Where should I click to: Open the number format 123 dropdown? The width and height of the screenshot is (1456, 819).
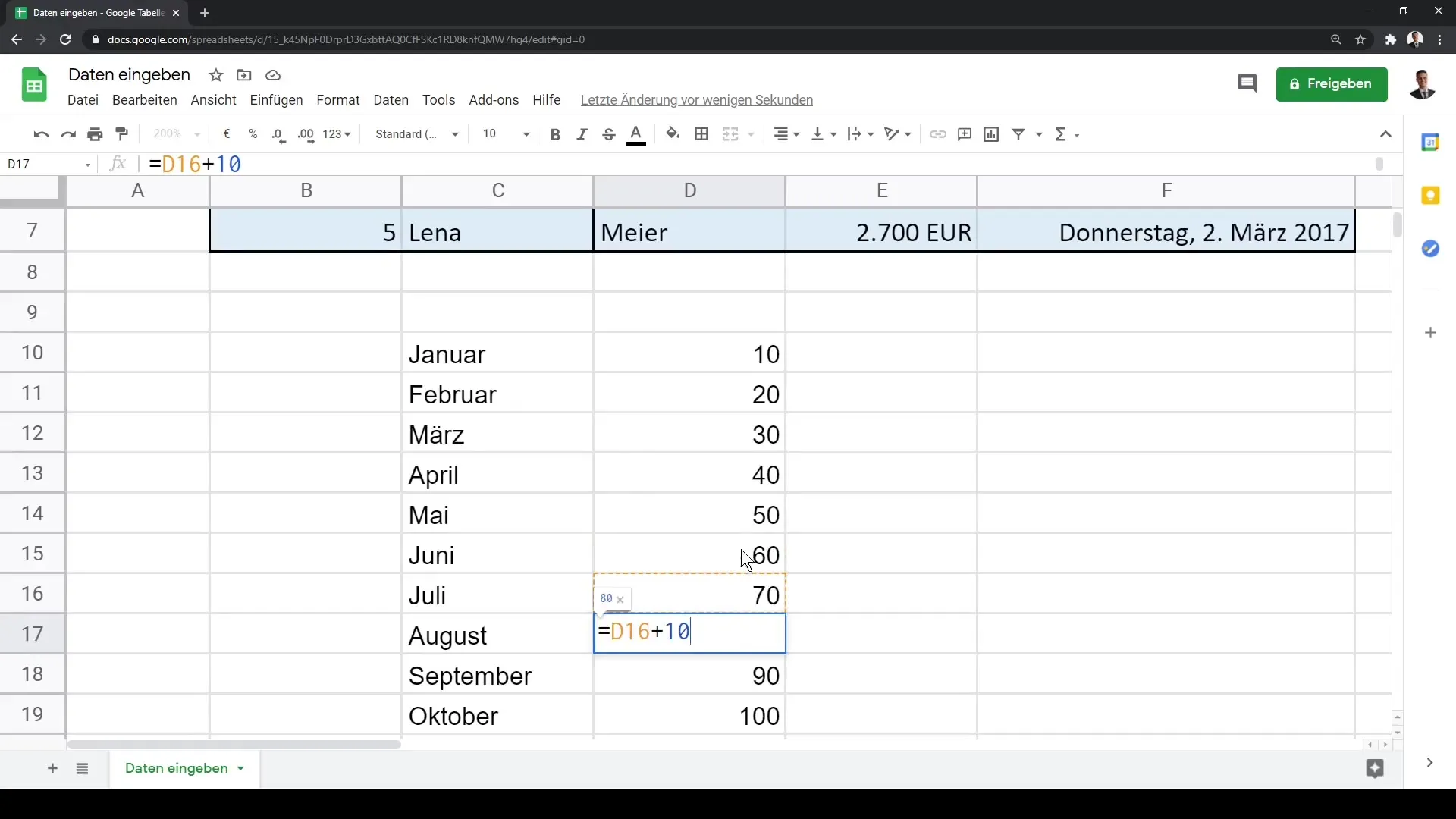(337, 134)
